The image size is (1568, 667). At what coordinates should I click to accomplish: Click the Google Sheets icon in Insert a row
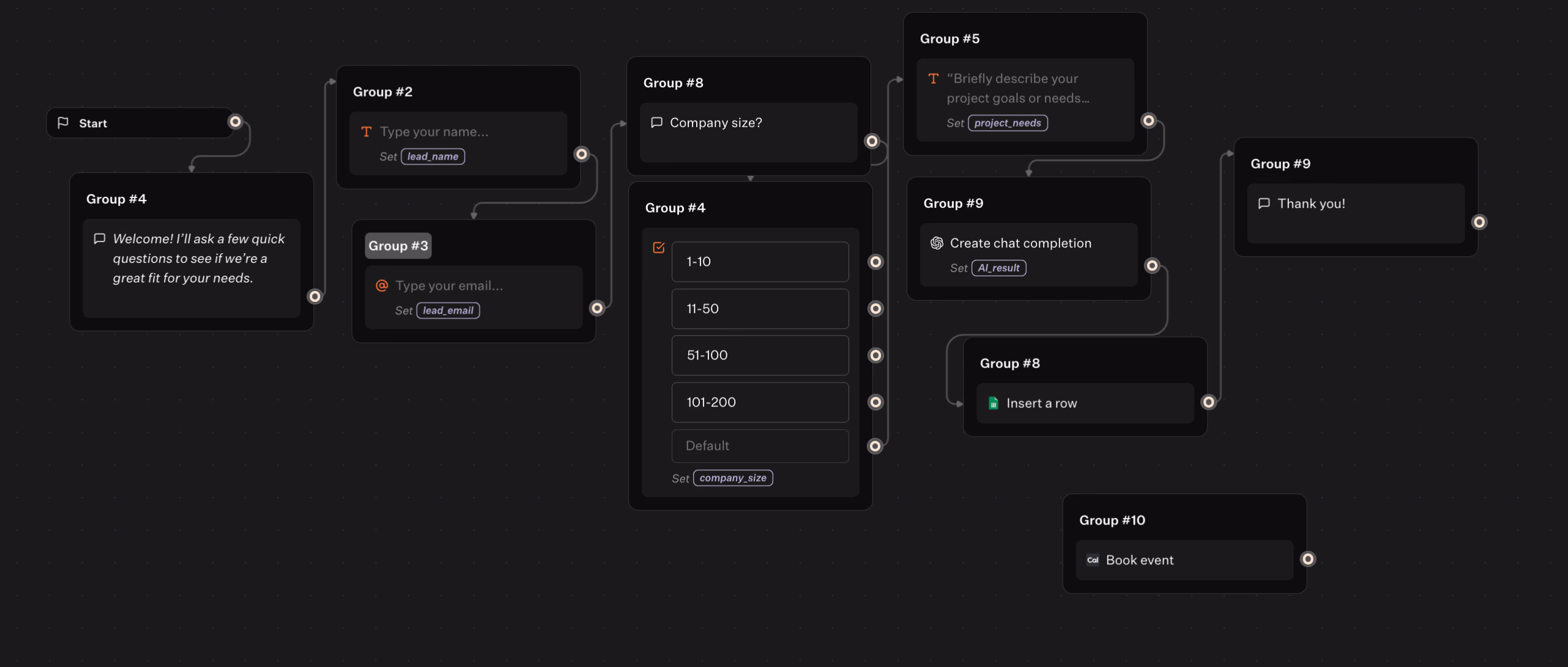point(994,403)
